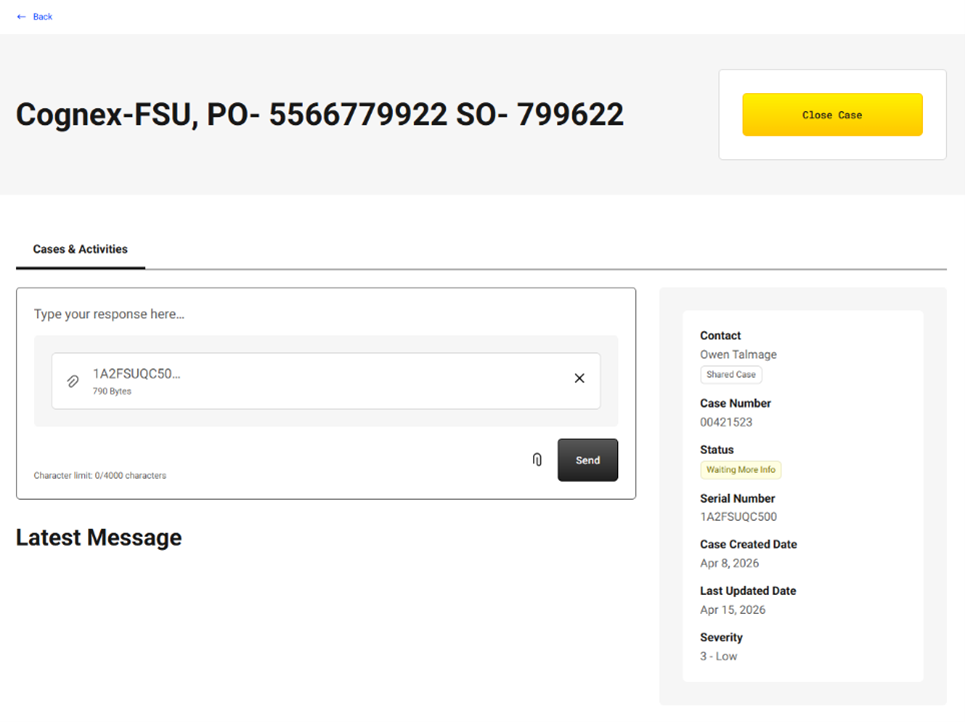Click the 790 Bytes file size
Screen dimensions: 965x722
click(112, 391)
